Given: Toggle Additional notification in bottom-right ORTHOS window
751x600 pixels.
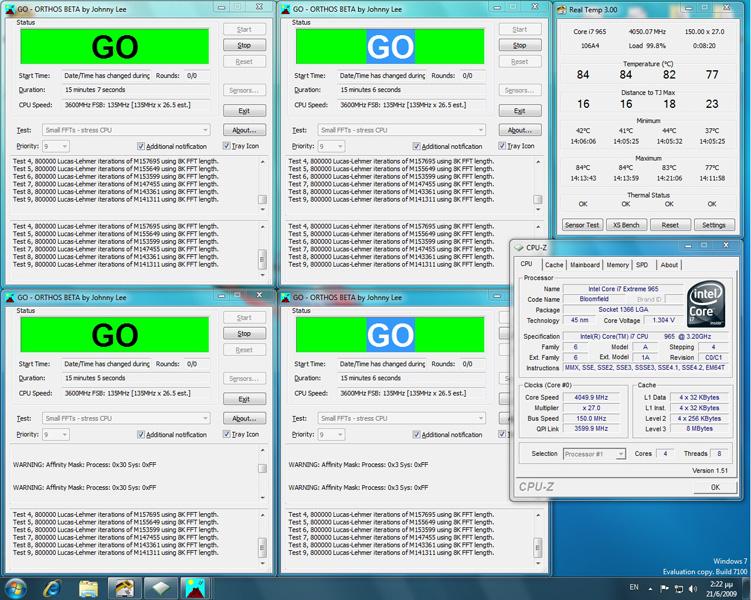Looking at the screenshot, I should coord(416,434).
